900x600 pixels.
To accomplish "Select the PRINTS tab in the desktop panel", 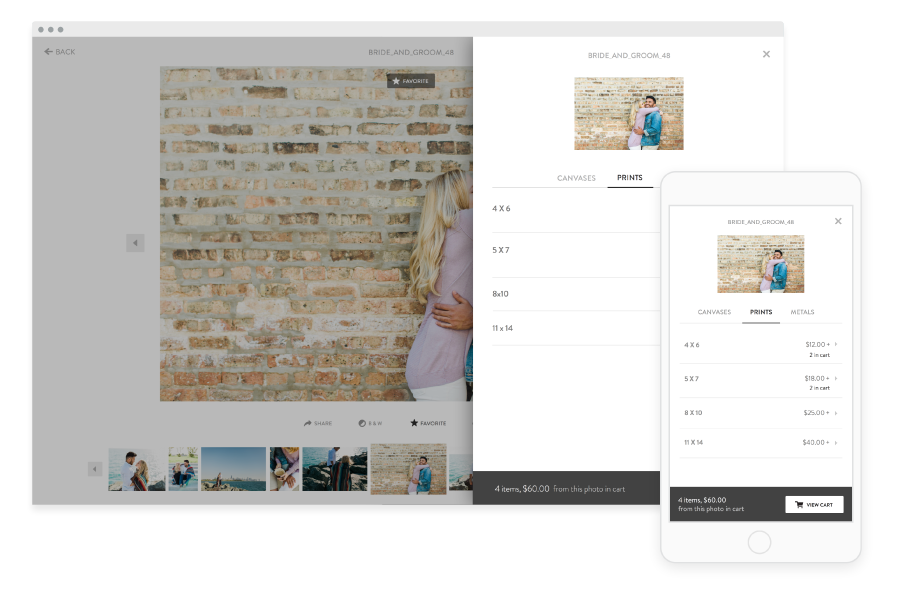I will point(630,177).
